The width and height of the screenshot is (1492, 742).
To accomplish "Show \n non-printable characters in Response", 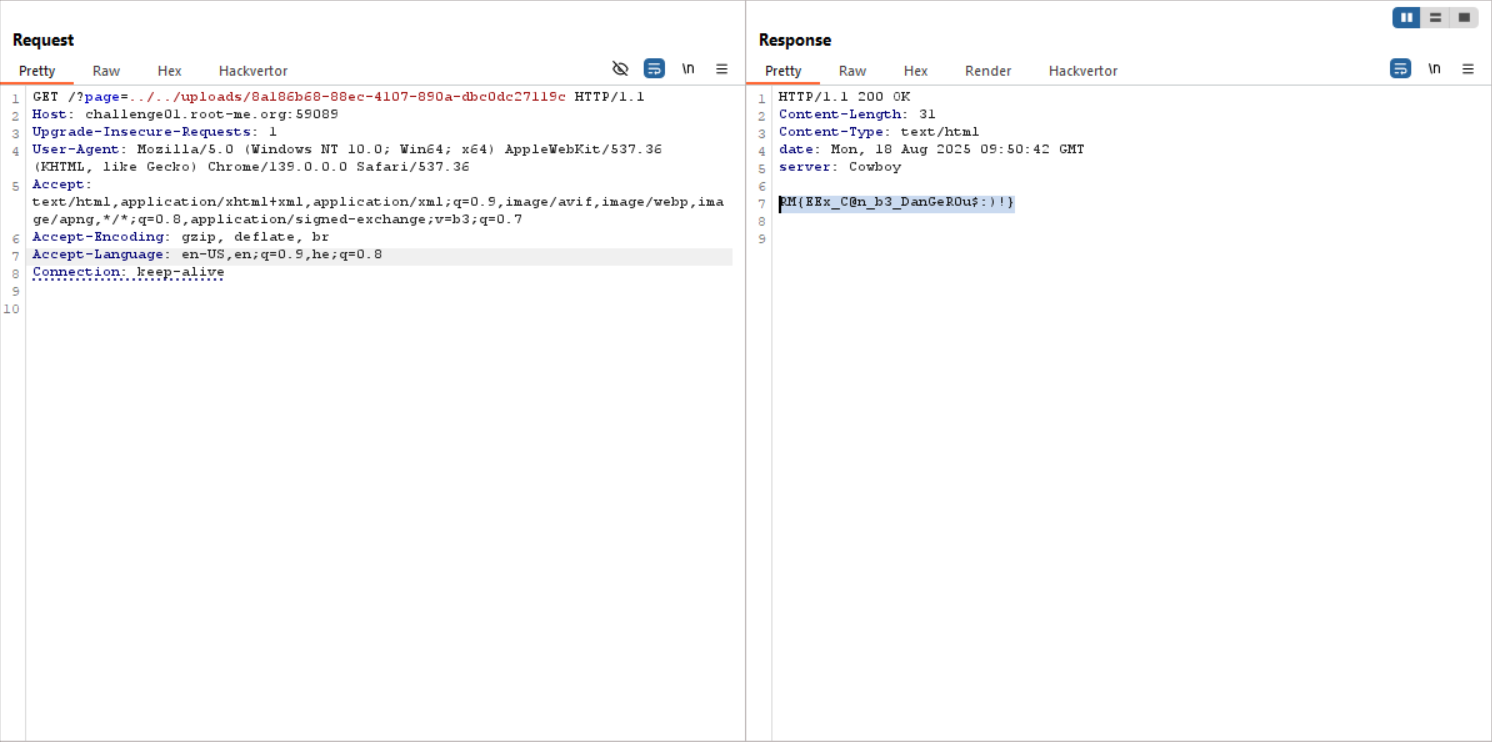I will [1434, 69].
